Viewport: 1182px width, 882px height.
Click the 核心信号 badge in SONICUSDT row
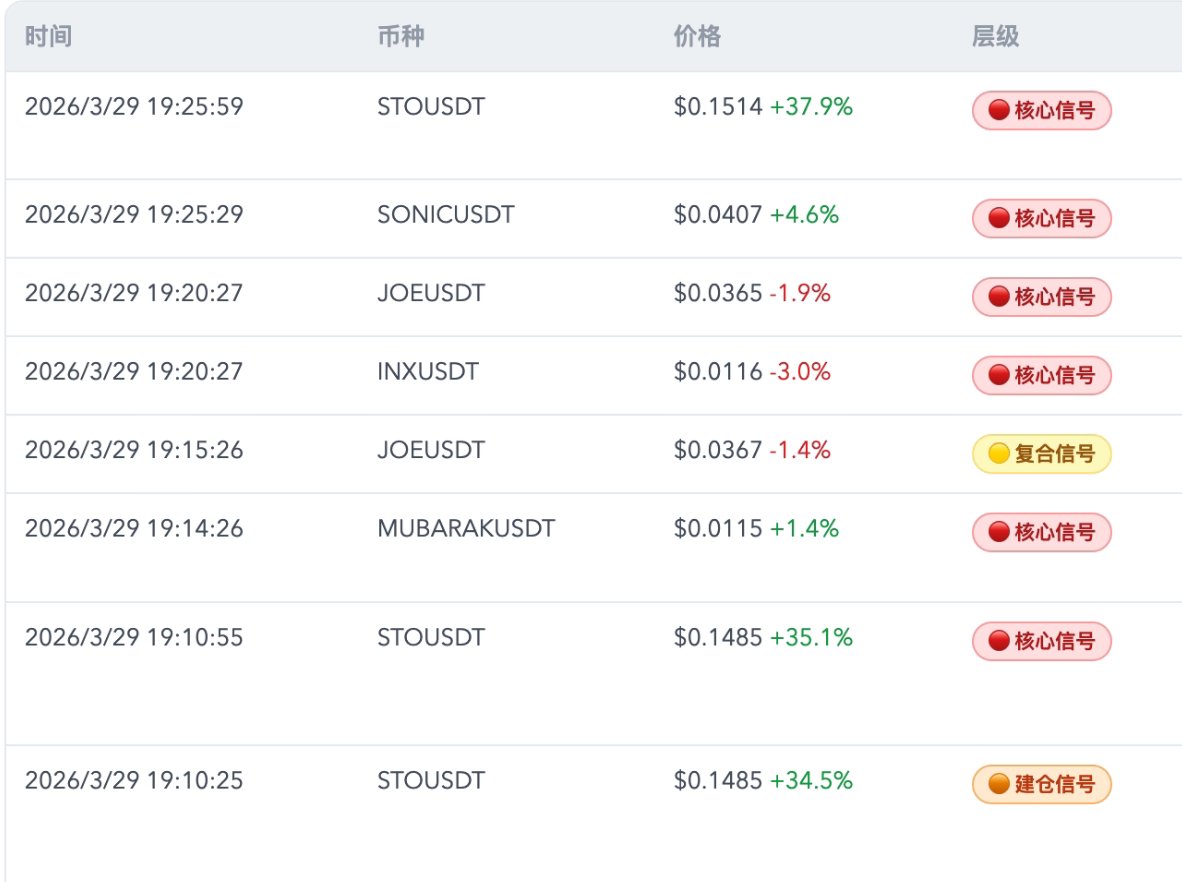pos(1042,219)
